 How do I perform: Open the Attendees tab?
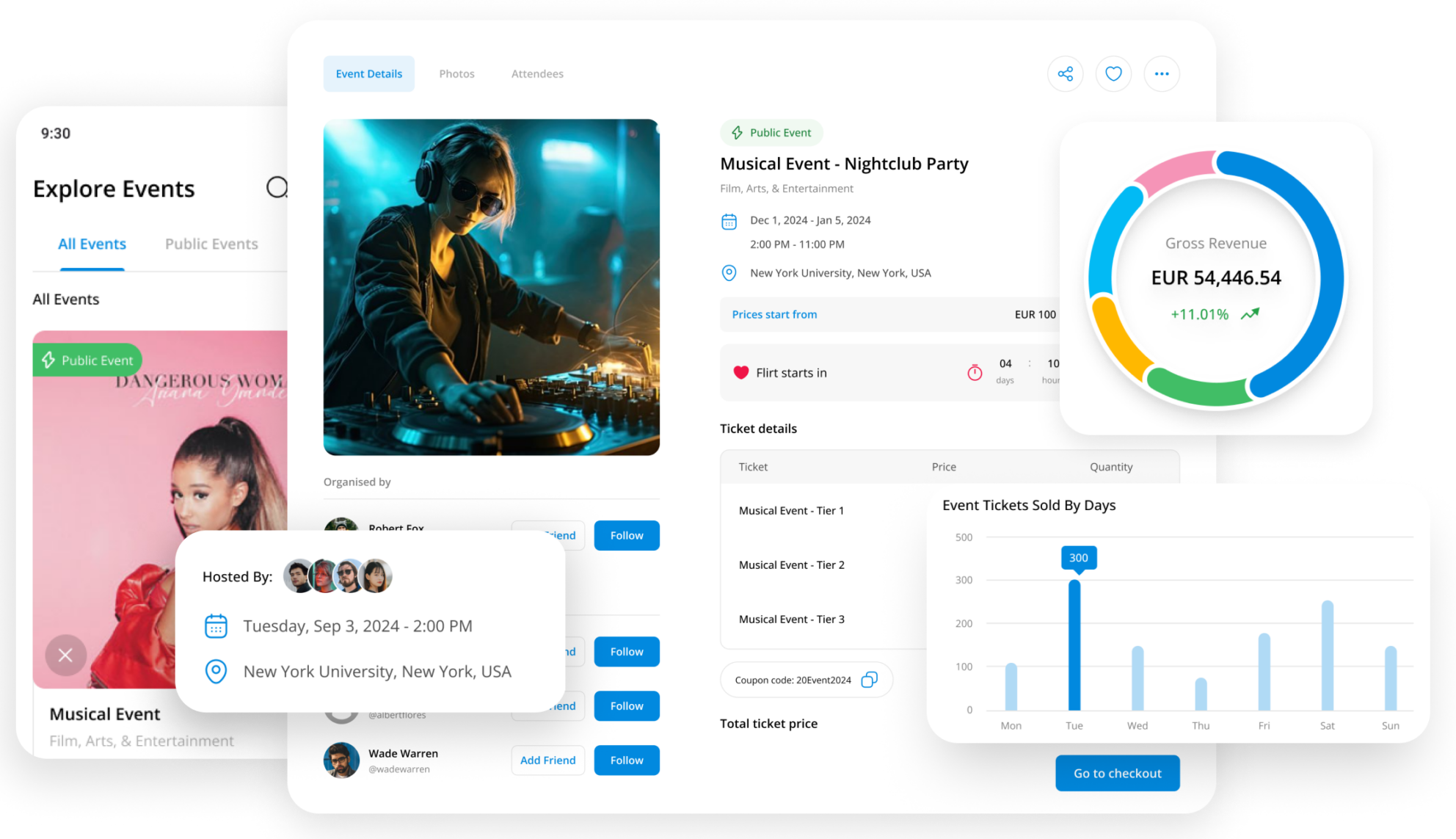[x=537, y=73]
